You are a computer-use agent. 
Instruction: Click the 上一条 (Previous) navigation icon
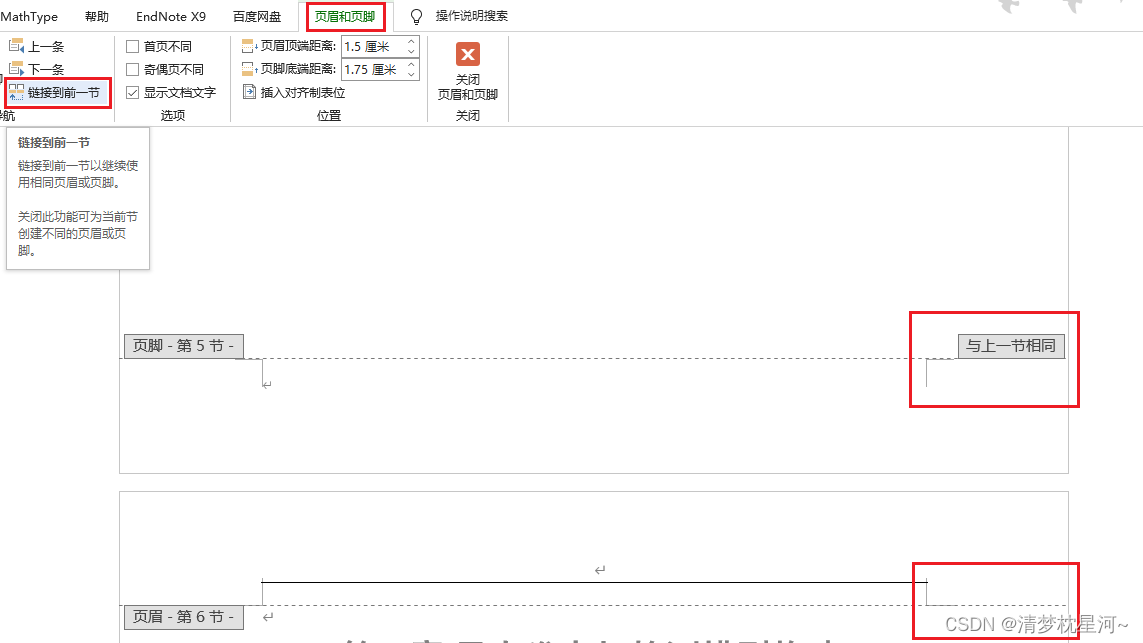(16, 46)
